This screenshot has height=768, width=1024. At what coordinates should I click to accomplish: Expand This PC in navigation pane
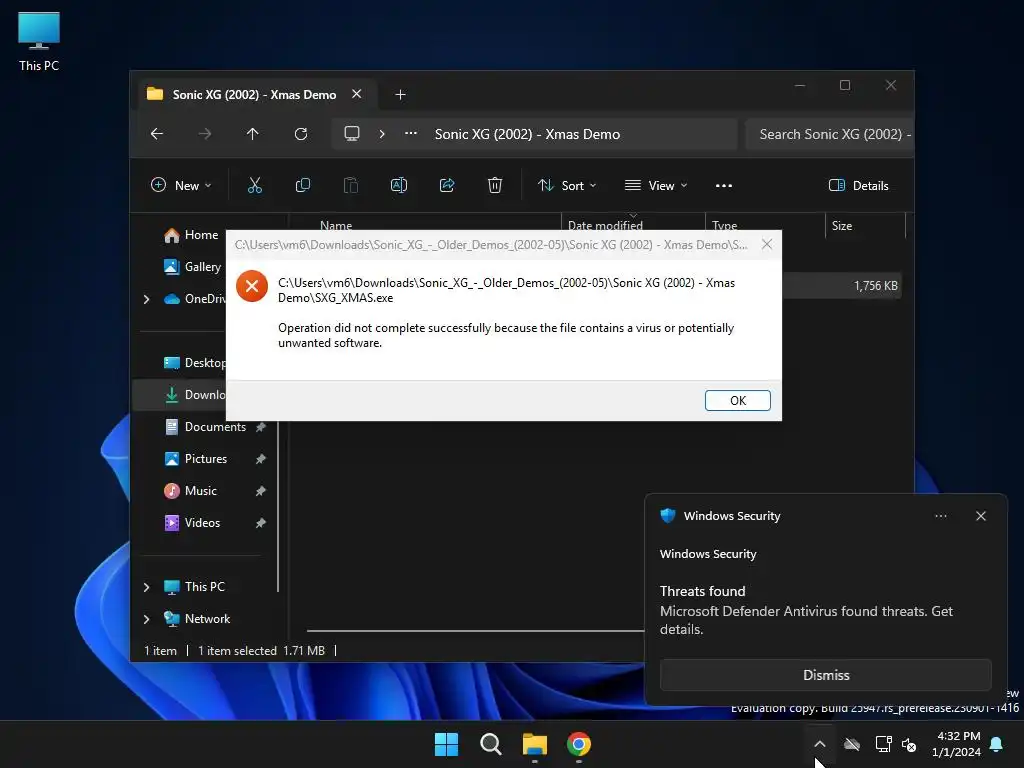[146, 587]
